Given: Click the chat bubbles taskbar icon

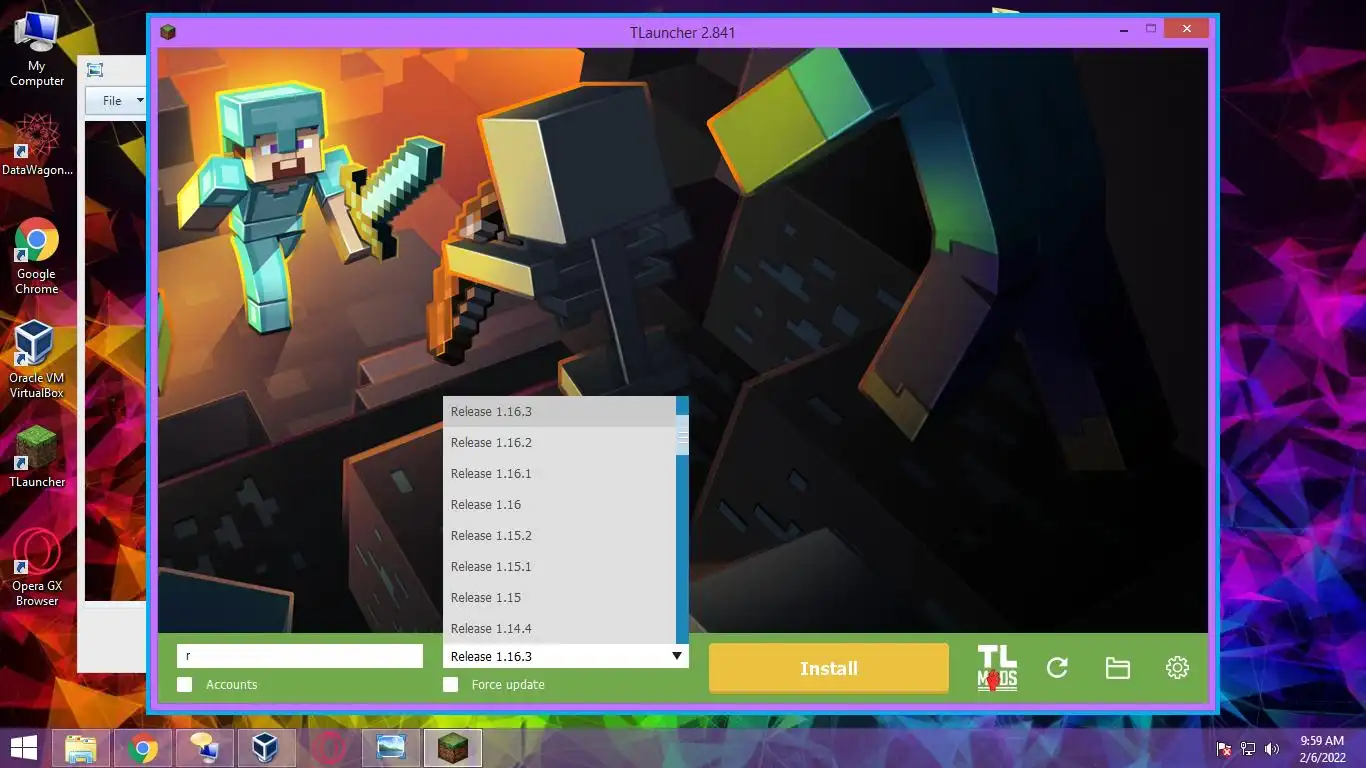Looking at the screenshot, I should pos(204,748).
